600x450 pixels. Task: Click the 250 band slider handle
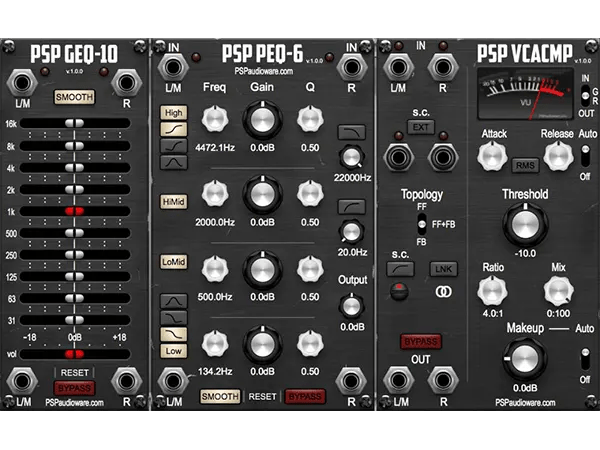click(x=74, y=254)
